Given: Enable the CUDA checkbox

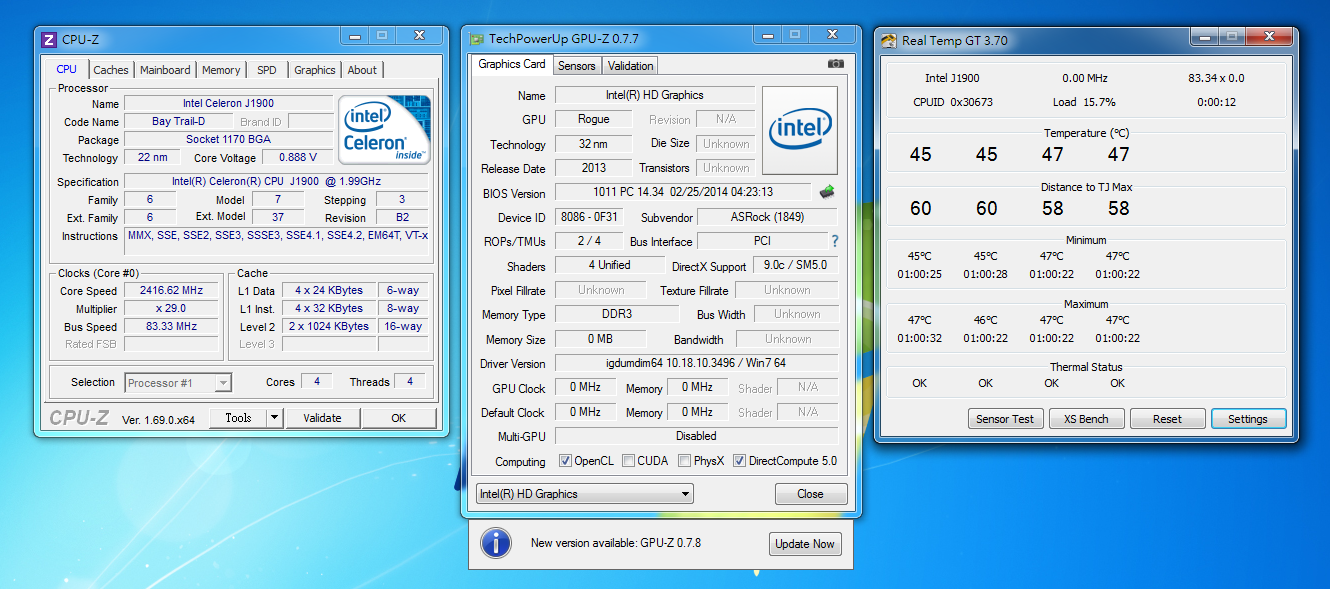Looking at the screenshot, I should point(628,461).
